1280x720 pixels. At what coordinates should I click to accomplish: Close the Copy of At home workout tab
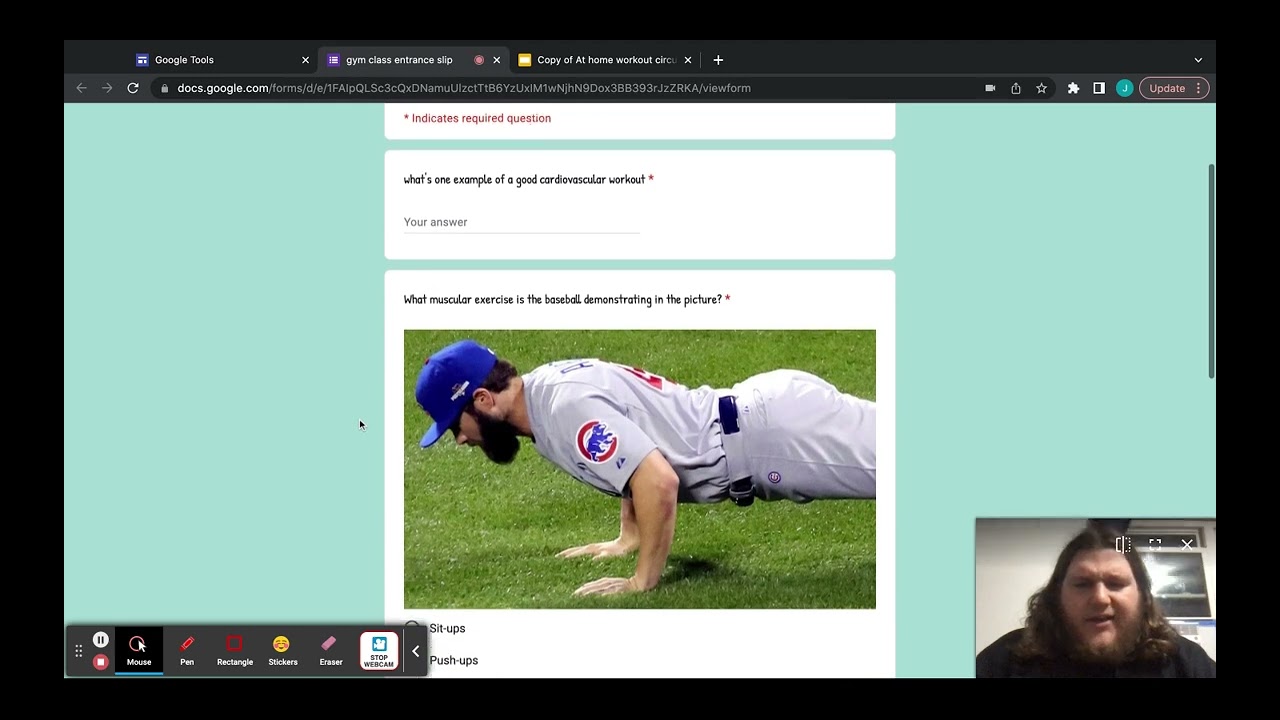pos(688,60)
